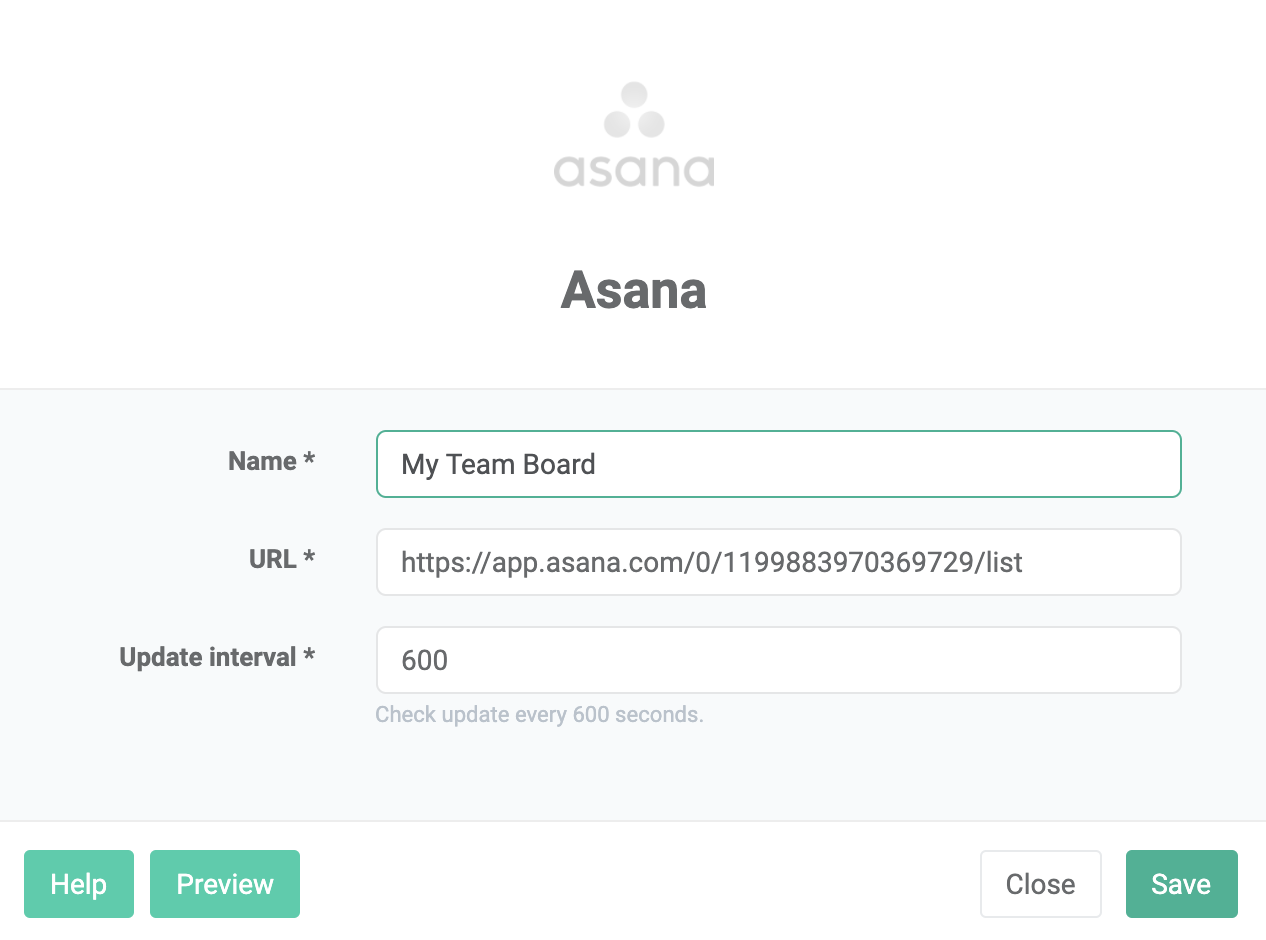Click the "Name *" field label
Image resolution: width=1266 pixels, height=940 pixels.
point(271,461)
